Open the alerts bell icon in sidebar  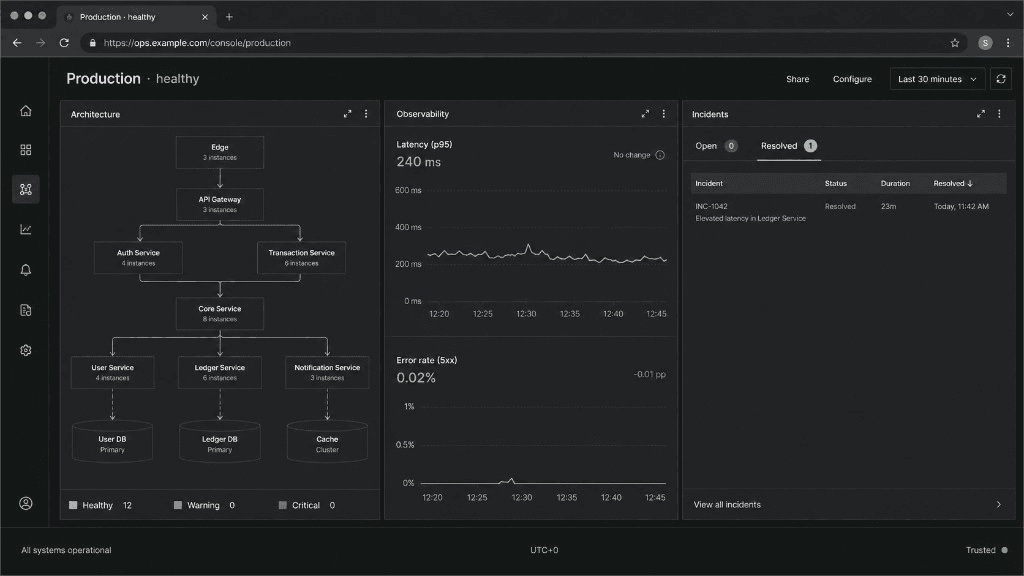pos(25,270)
